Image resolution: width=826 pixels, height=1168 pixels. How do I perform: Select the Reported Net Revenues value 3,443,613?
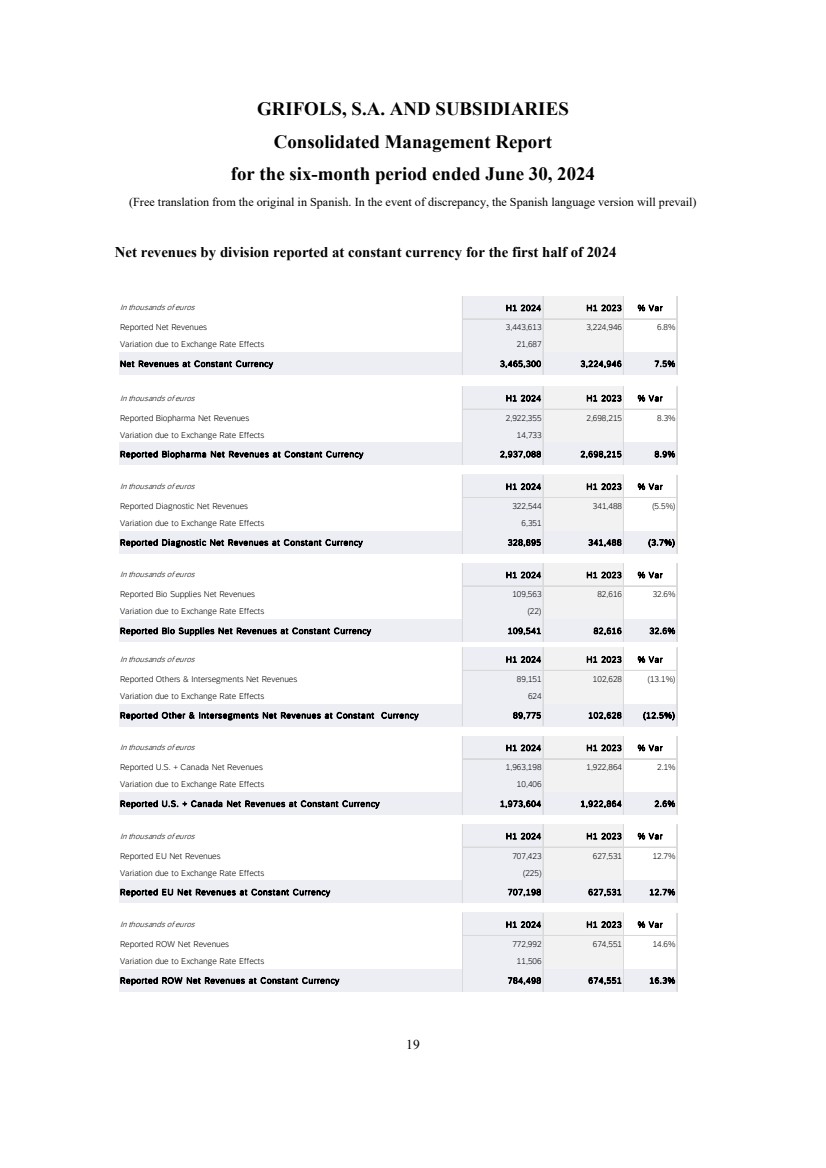click(520, 327)
